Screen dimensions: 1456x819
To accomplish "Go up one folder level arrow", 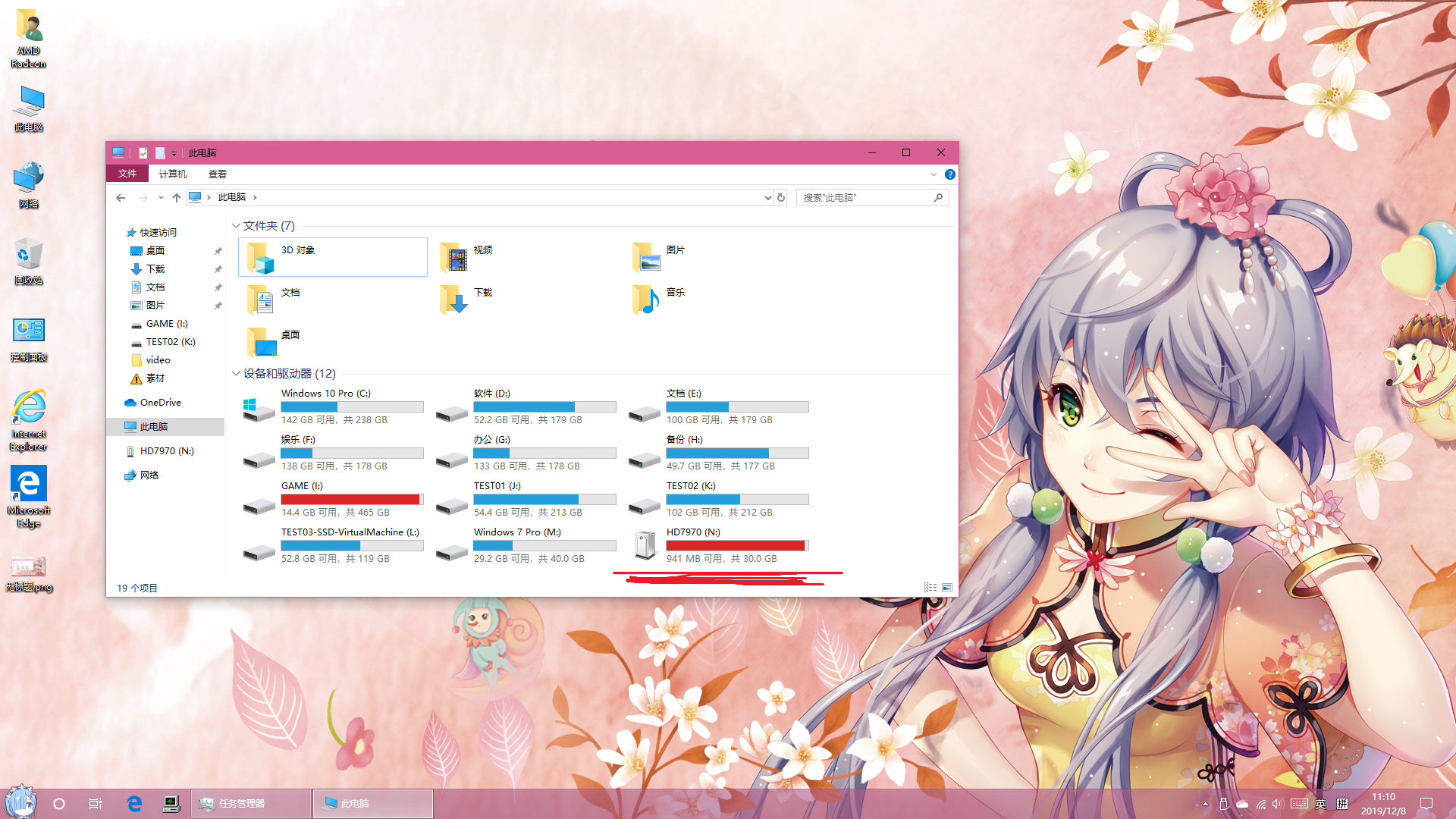I will tap(177, 197).
